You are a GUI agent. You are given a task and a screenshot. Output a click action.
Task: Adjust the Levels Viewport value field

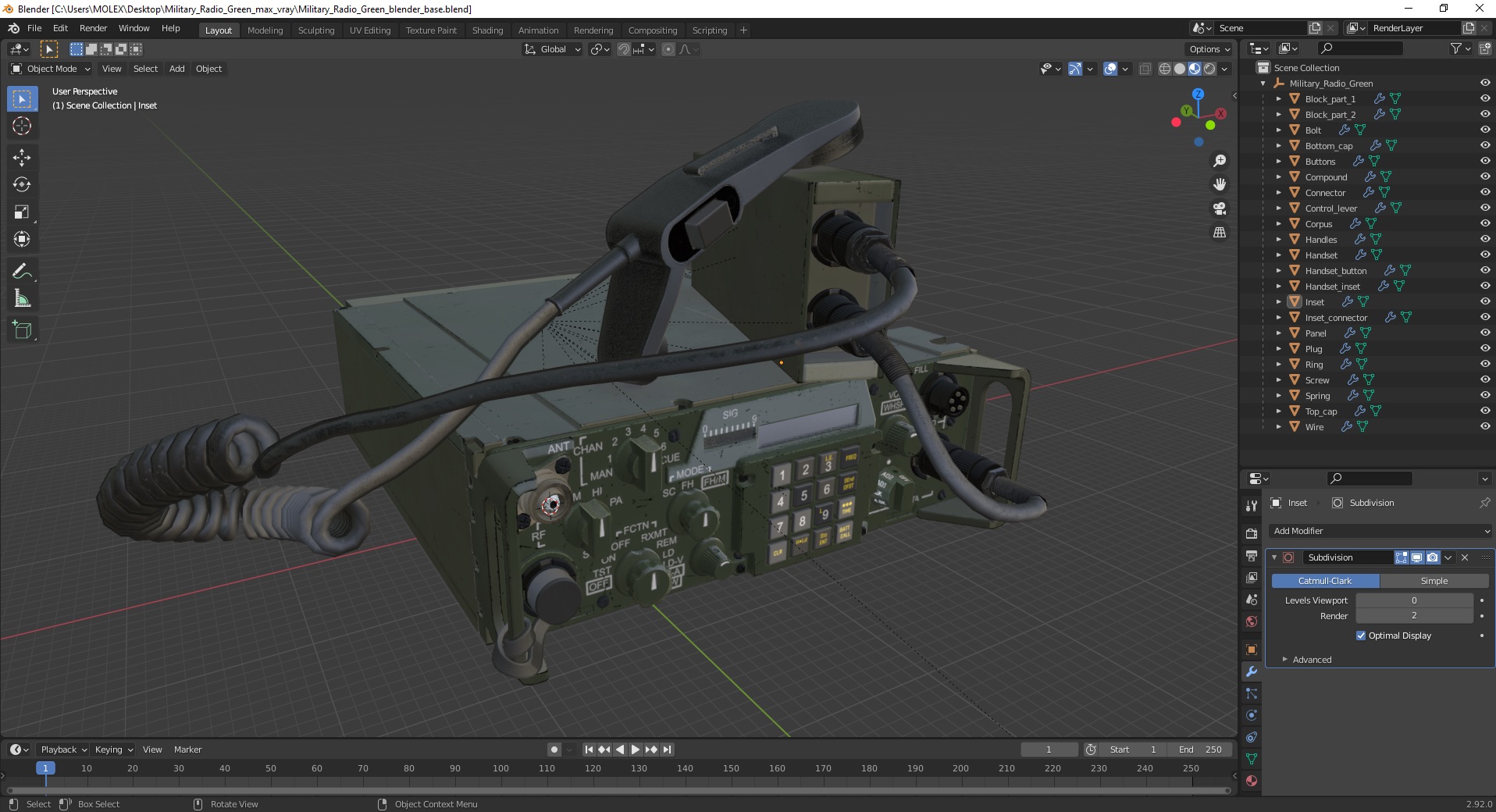[1414, 600]
